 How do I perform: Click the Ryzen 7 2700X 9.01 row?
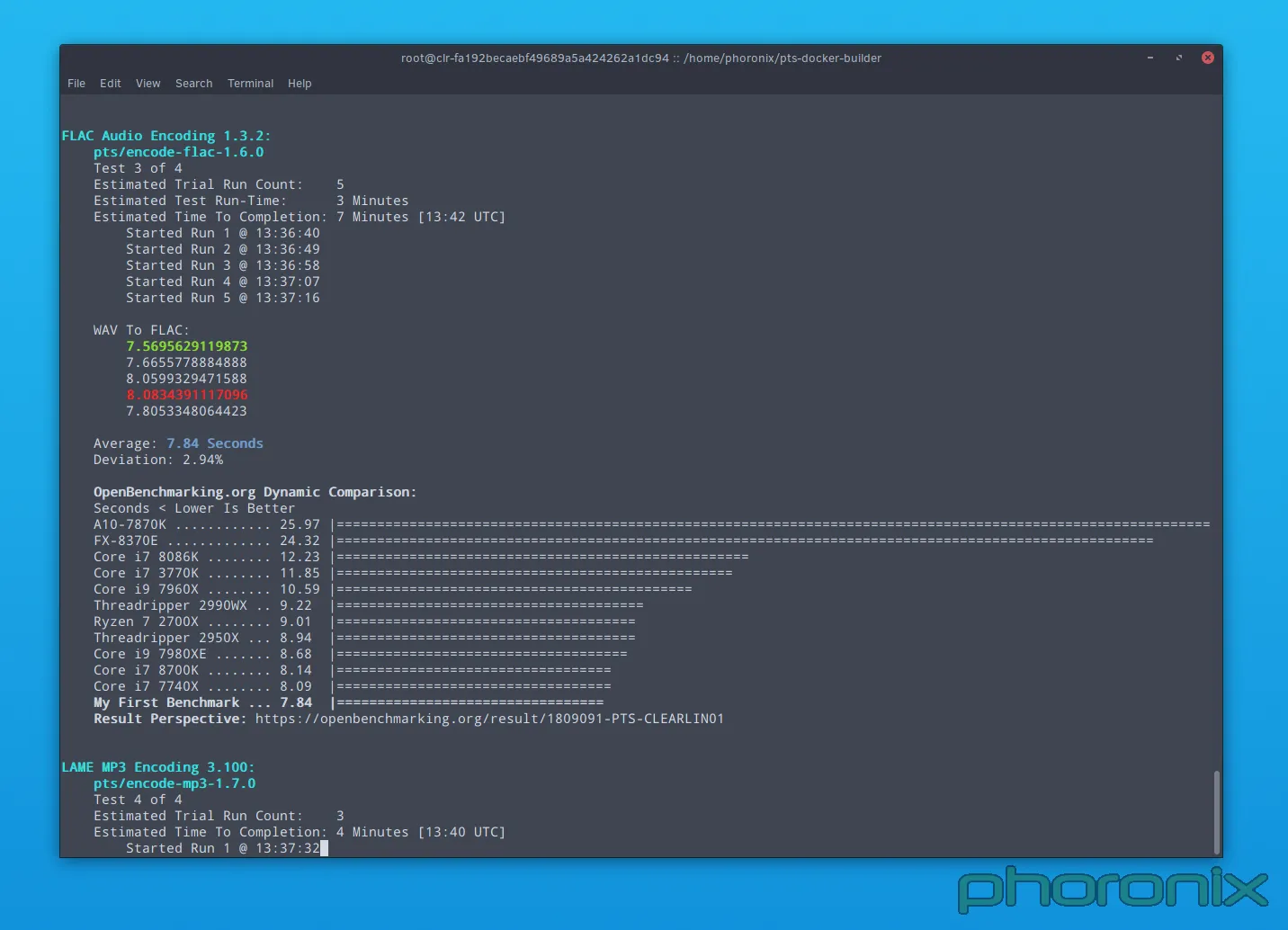364,621
